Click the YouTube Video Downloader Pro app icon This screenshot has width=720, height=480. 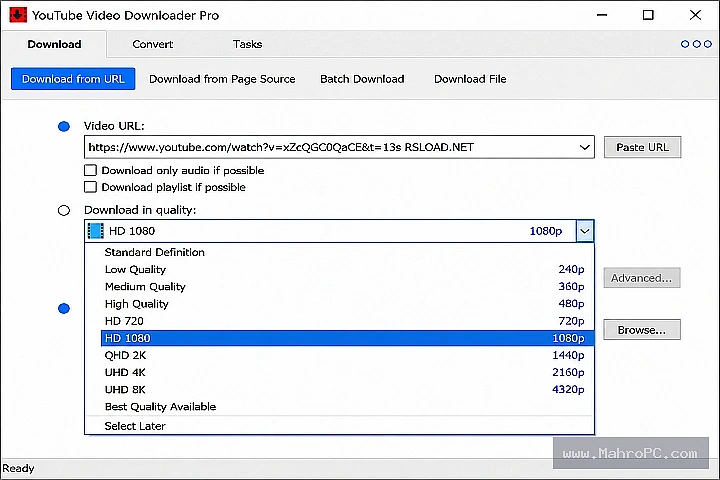pyautogui.click(x=18, y=15)
